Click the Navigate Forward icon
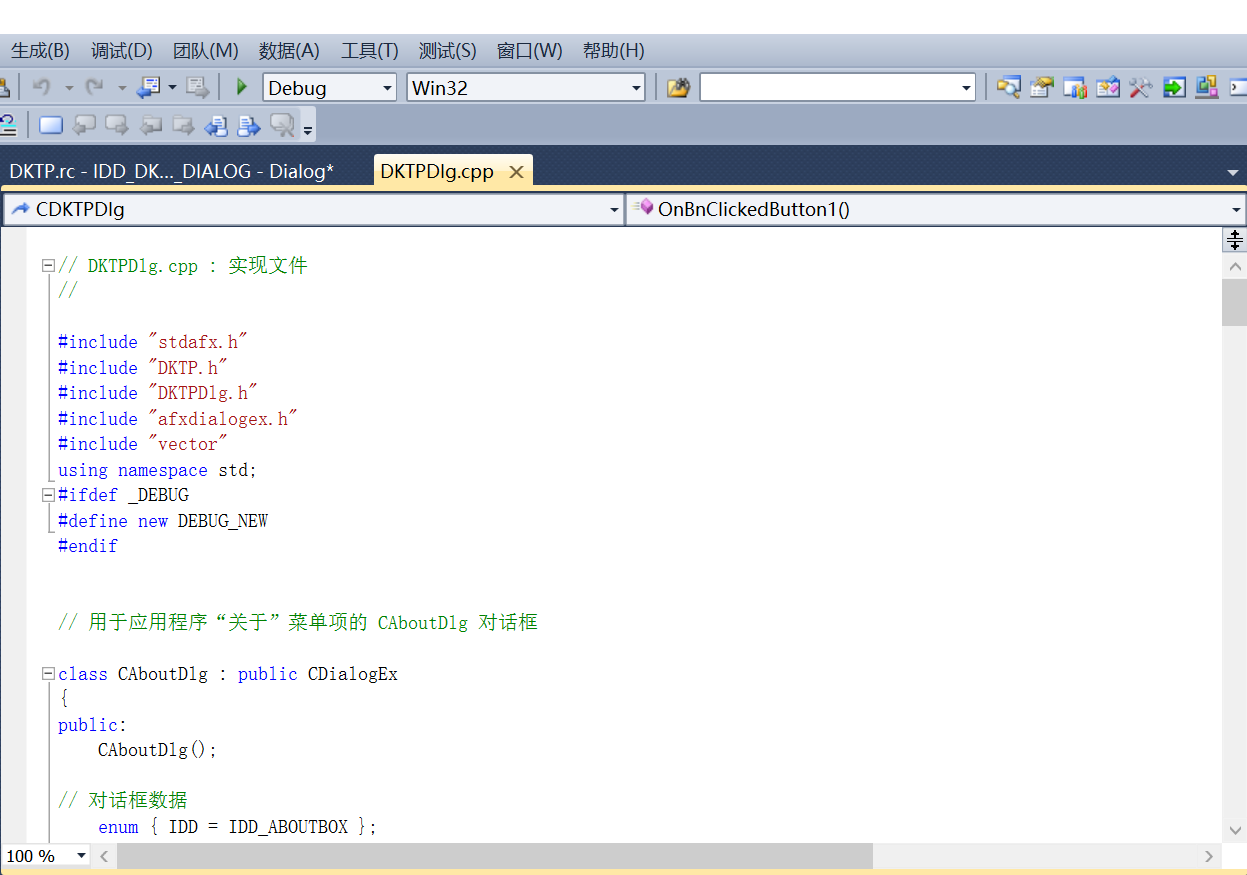1247x875 pixels. (198, 87)
